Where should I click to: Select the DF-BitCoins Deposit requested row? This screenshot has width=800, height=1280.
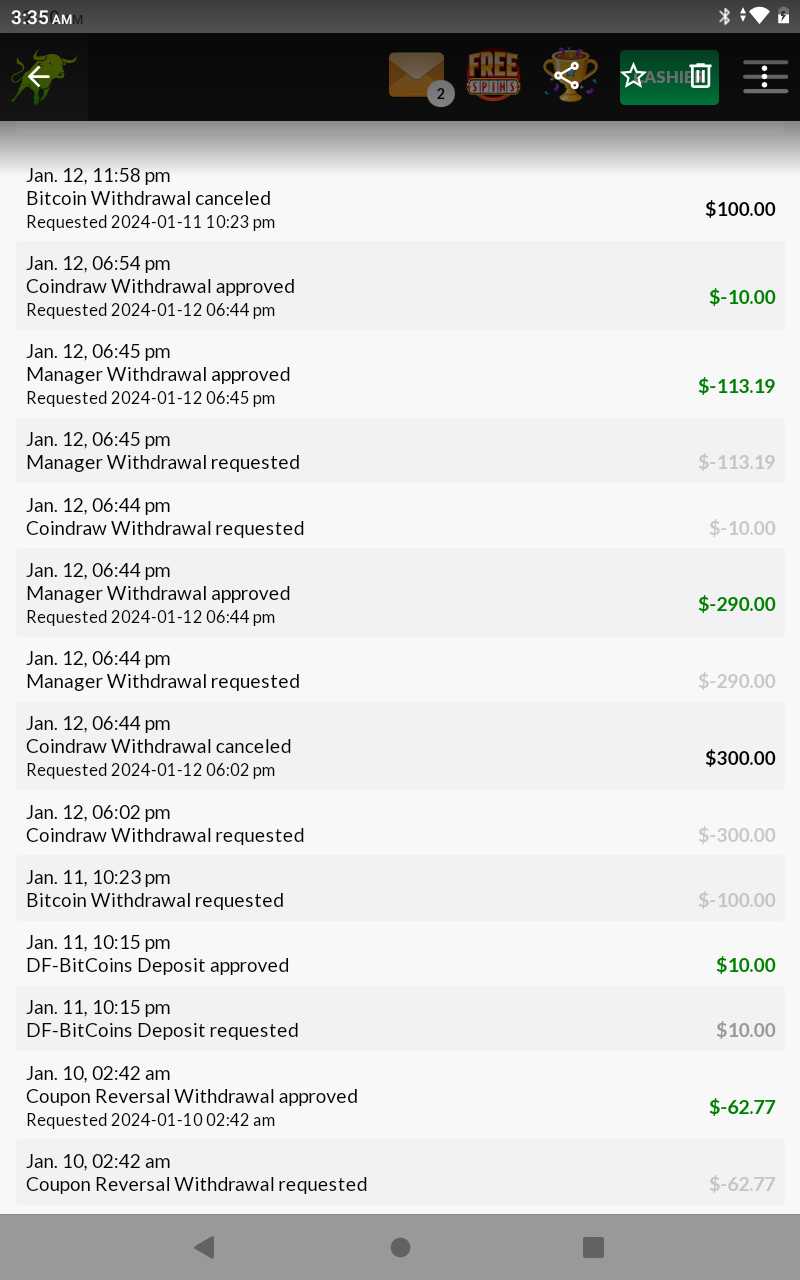point(400,1018)
